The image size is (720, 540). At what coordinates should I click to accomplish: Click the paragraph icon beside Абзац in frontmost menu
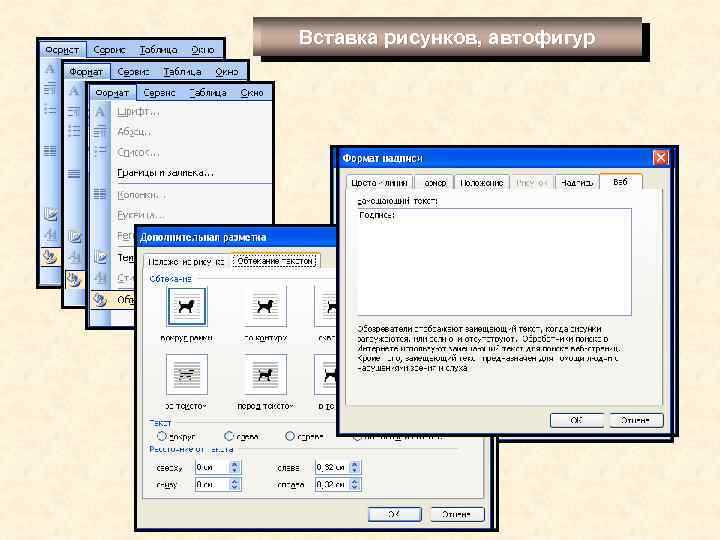[100, 132]
